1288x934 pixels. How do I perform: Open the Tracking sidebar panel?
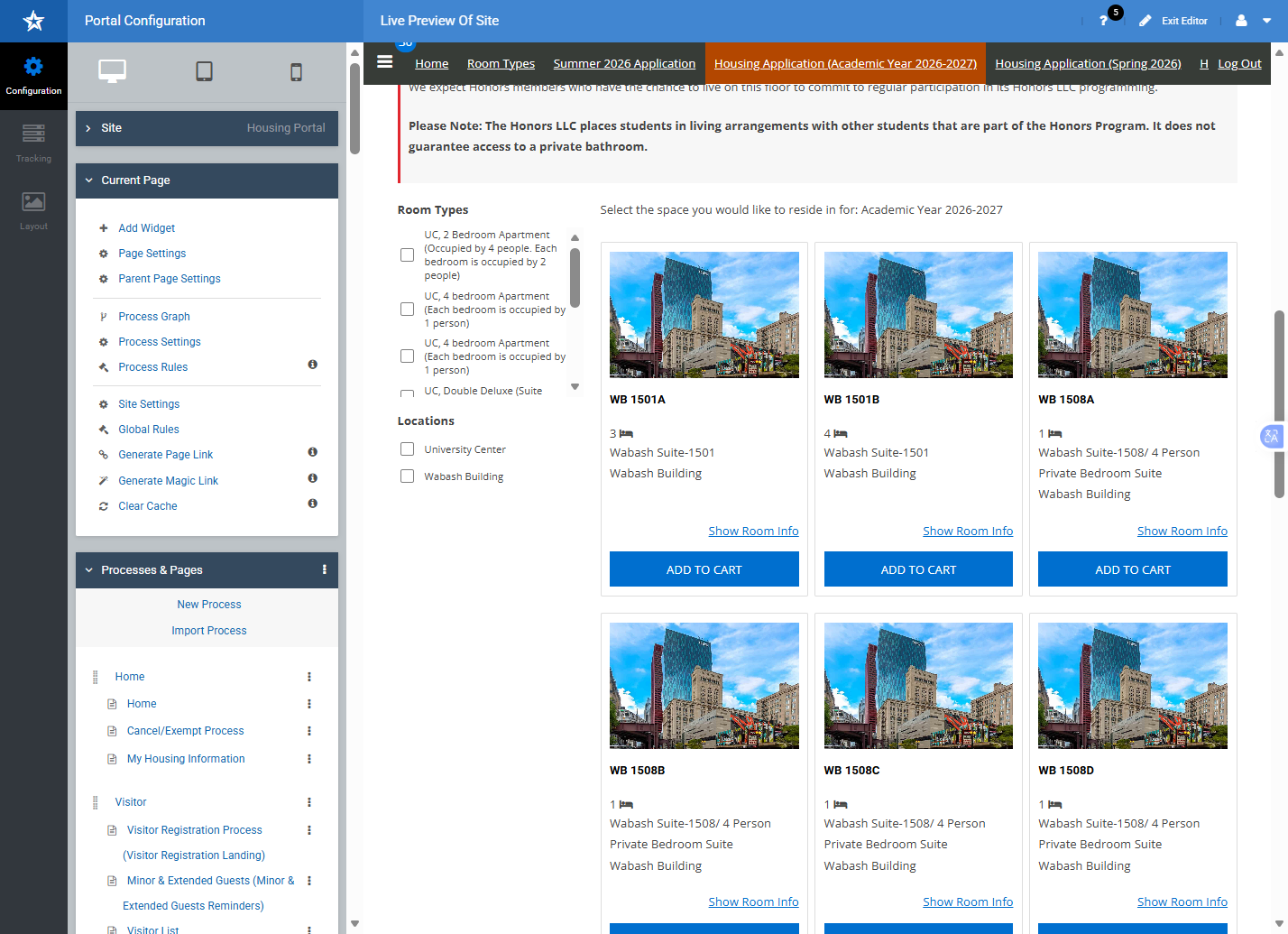(33, 143)
